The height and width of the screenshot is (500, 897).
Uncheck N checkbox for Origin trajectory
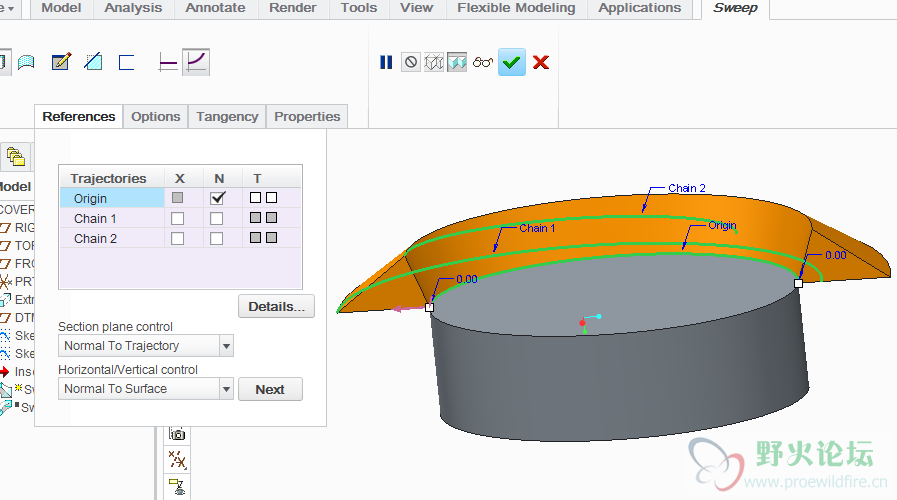pyautogui.click(x=217, y=198)
